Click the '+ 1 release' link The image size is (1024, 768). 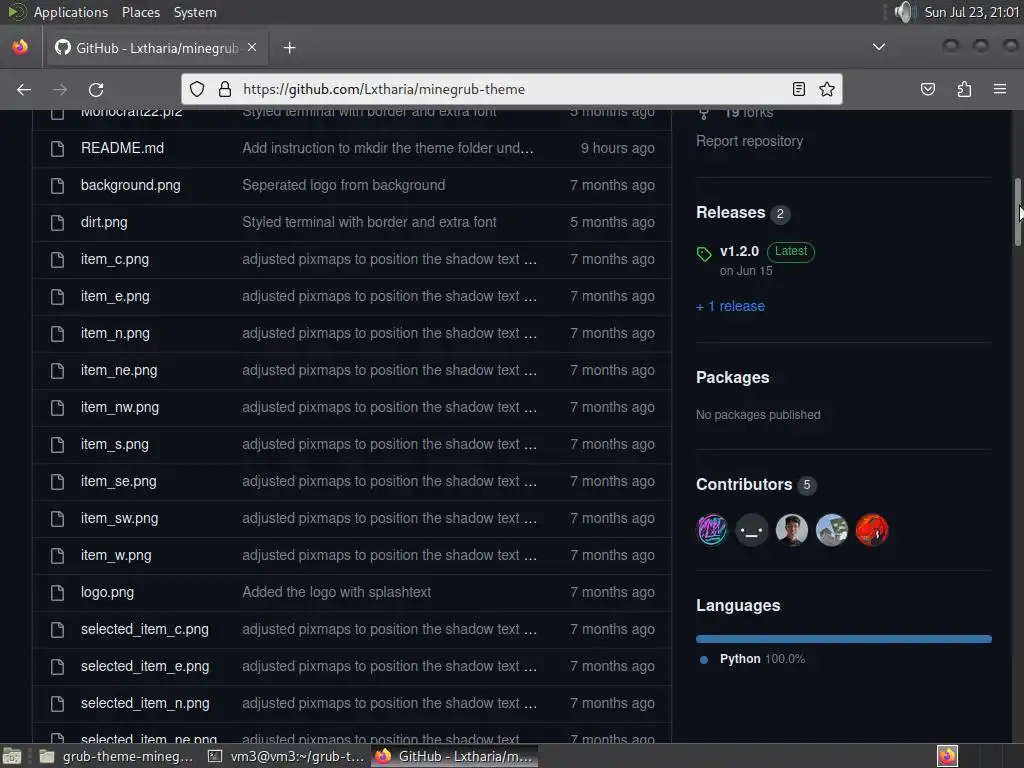[730, 306]
